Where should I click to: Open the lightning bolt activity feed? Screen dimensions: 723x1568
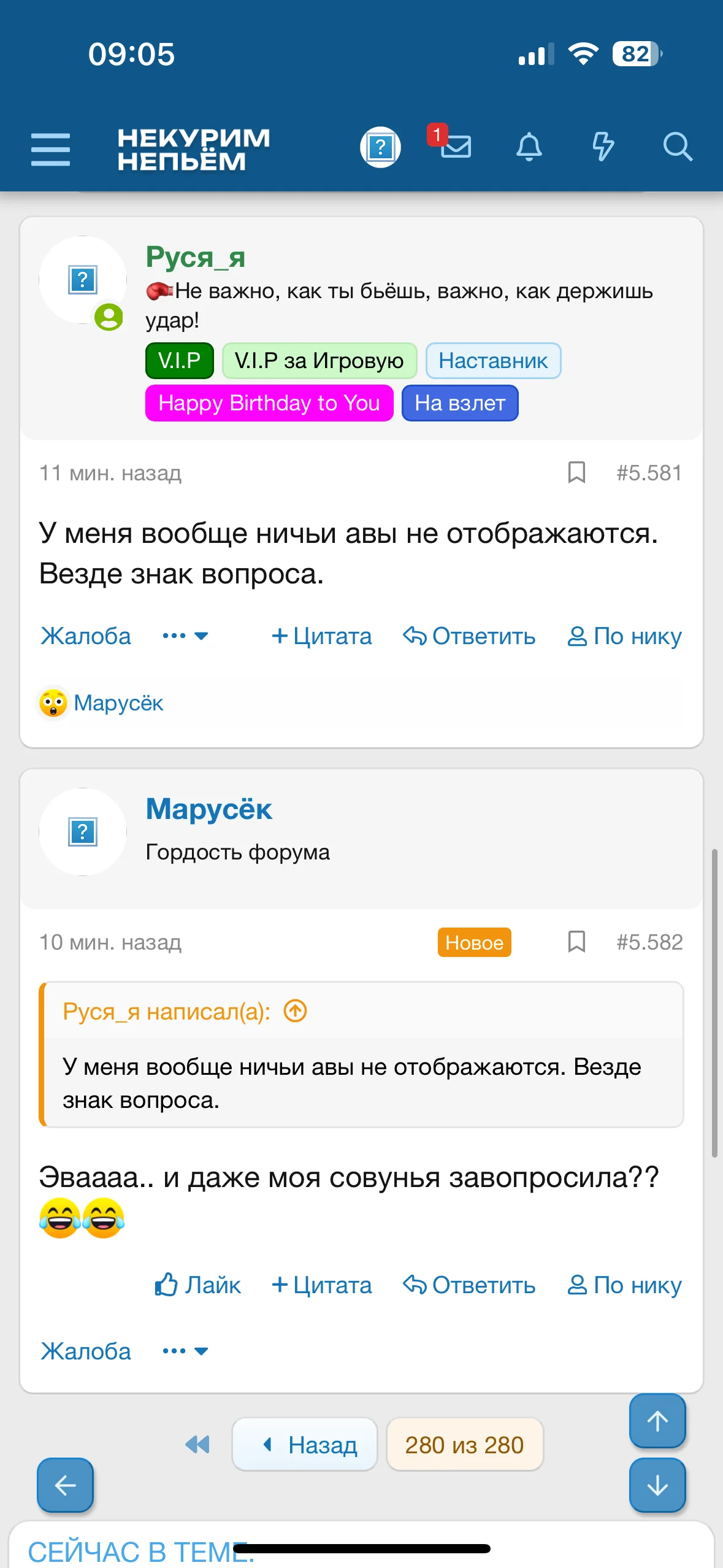[603, 147]
